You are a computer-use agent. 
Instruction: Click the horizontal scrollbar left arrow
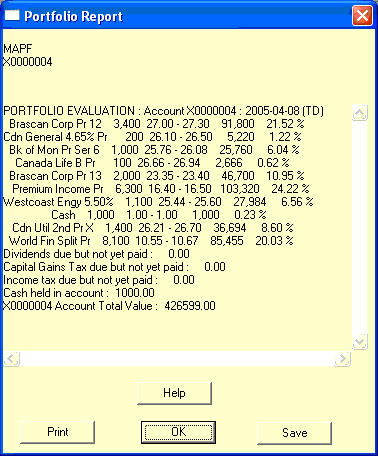[12, 359]
